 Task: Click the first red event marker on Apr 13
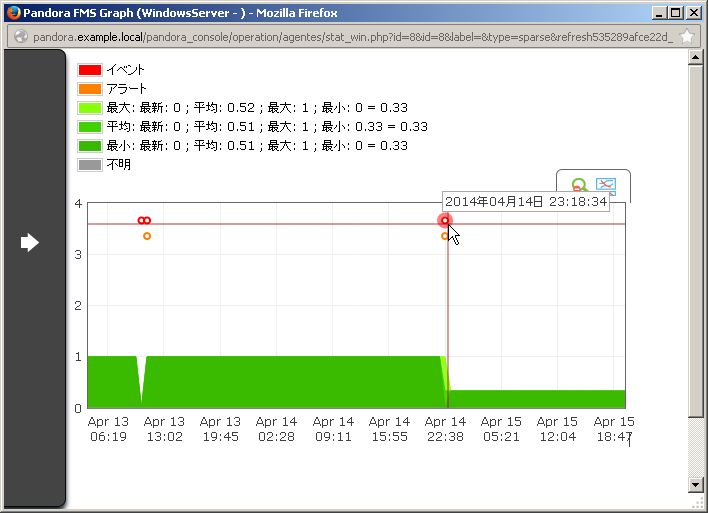141,220
